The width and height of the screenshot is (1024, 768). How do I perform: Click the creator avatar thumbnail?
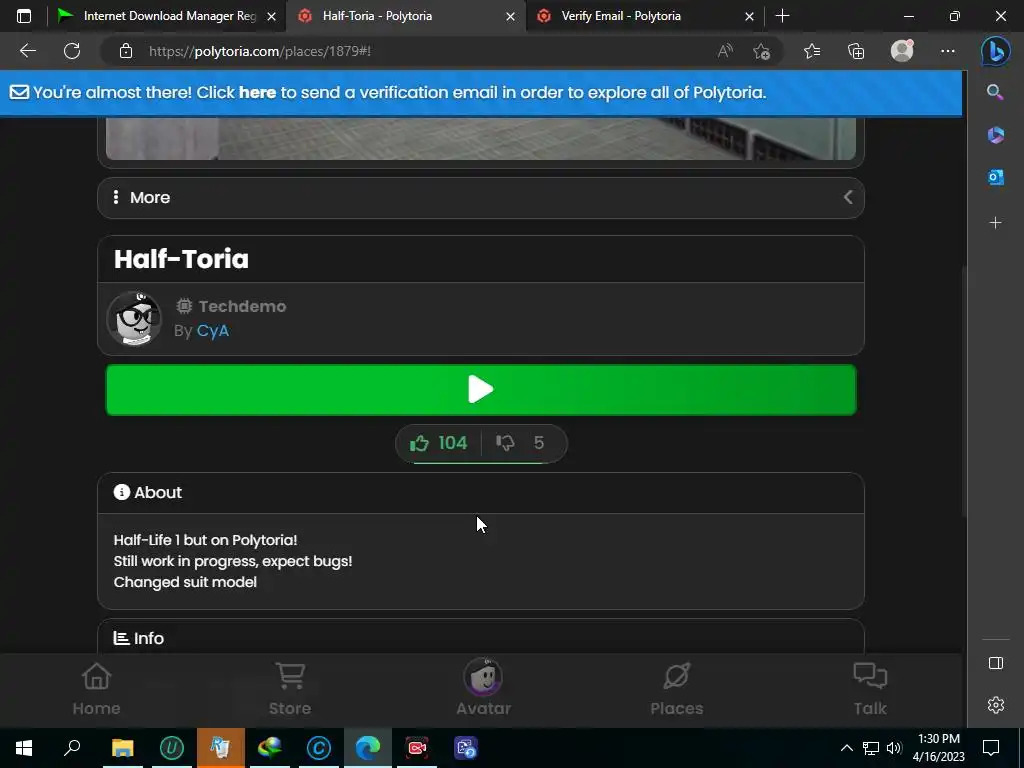[x=134, y=319]
